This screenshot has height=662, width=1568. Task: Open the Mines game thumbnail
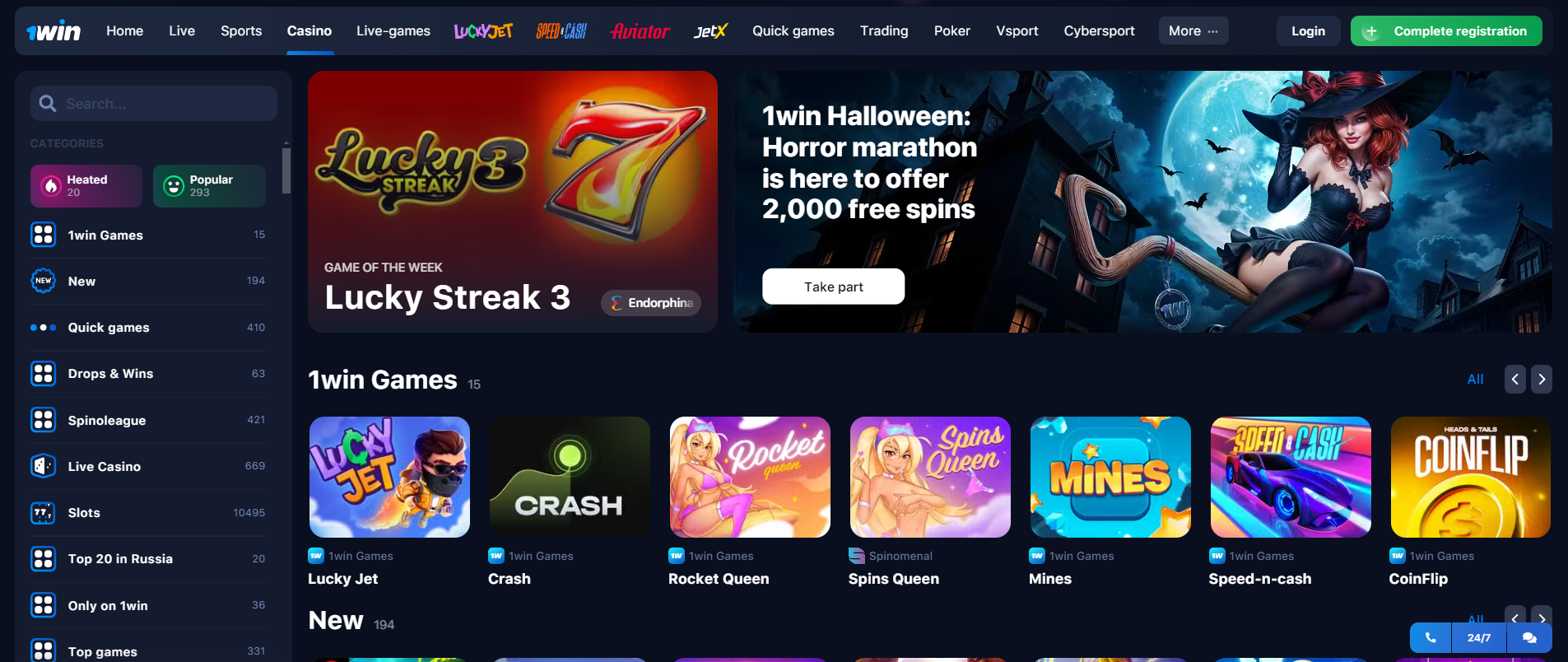[x=1110, y=477]
